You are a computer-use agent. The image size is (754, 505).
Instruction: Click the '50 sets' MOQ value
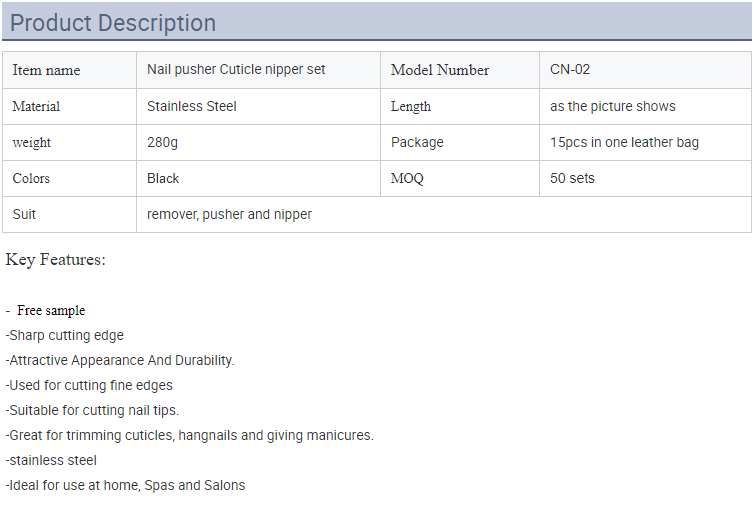pyautogui.click(x=572, y=178)
